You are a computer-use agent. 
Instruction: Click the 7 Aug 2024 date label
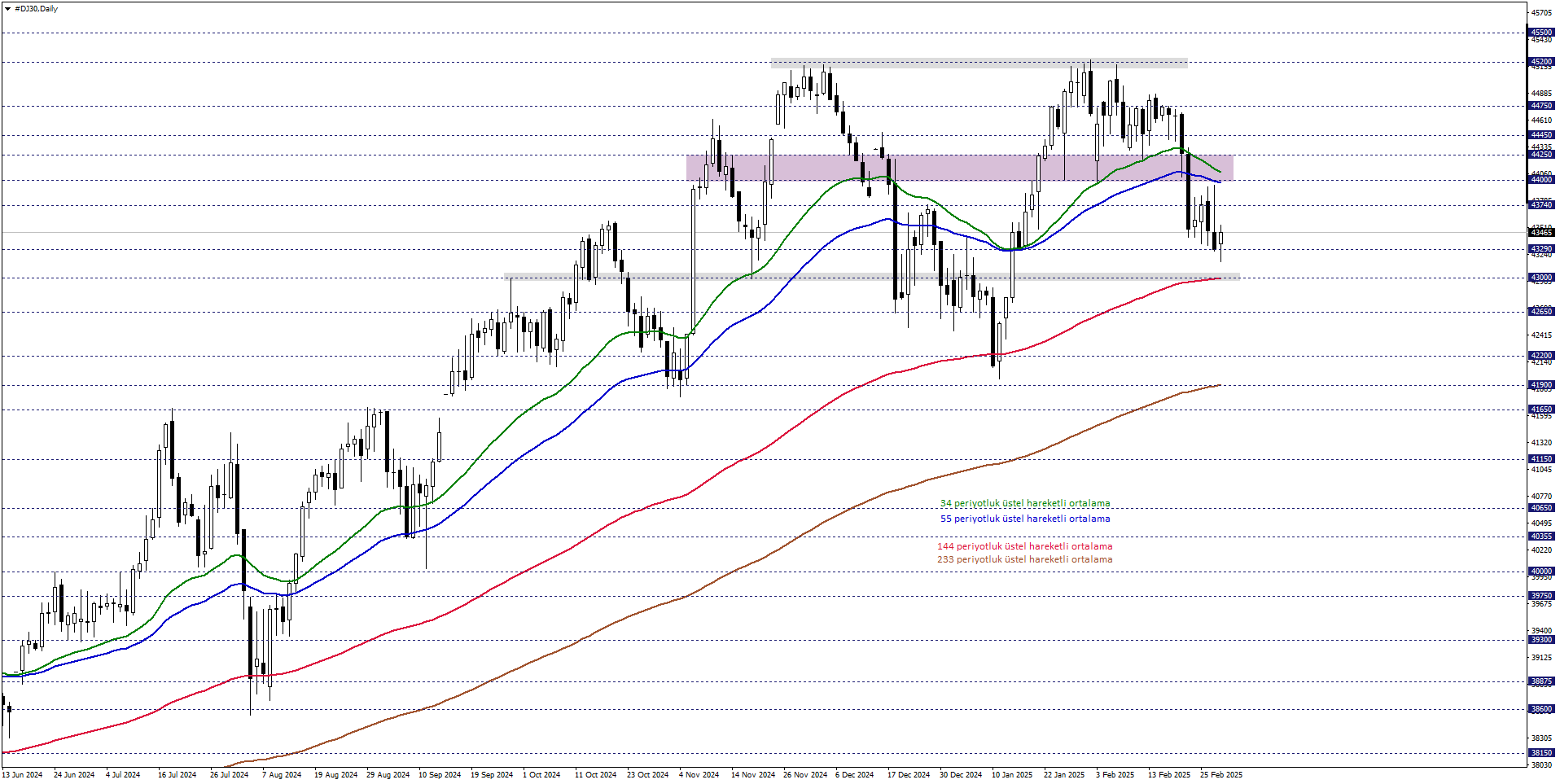282,775
